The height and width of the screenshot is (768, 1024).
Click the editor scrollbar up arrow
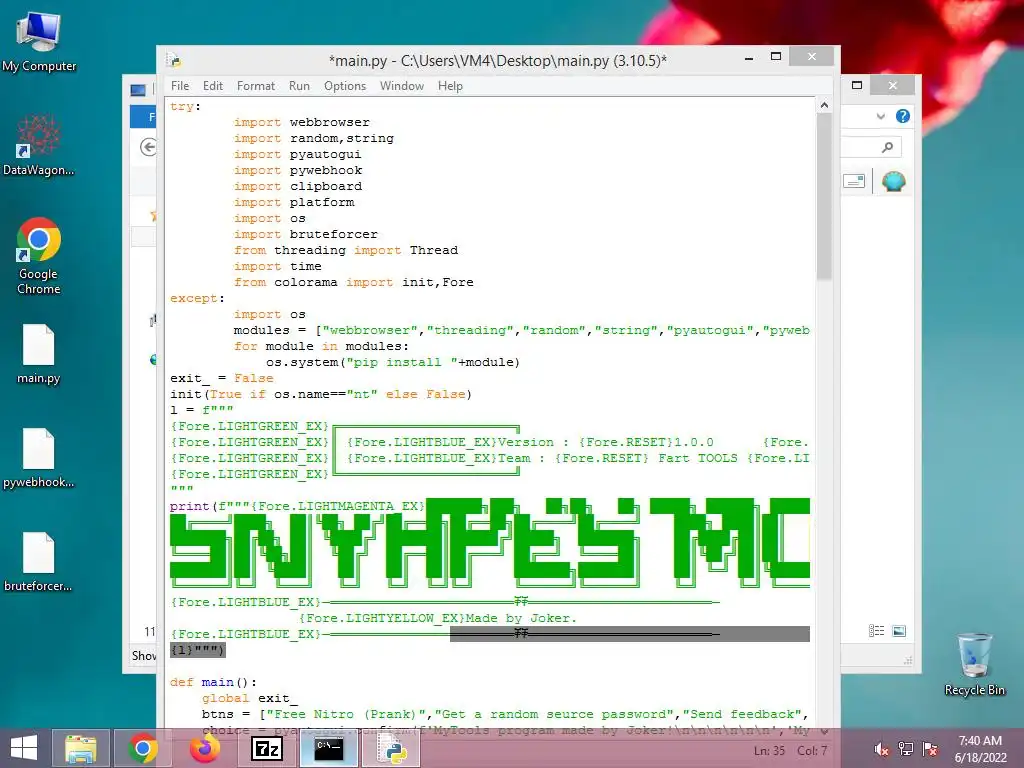[x=824, y=105]
